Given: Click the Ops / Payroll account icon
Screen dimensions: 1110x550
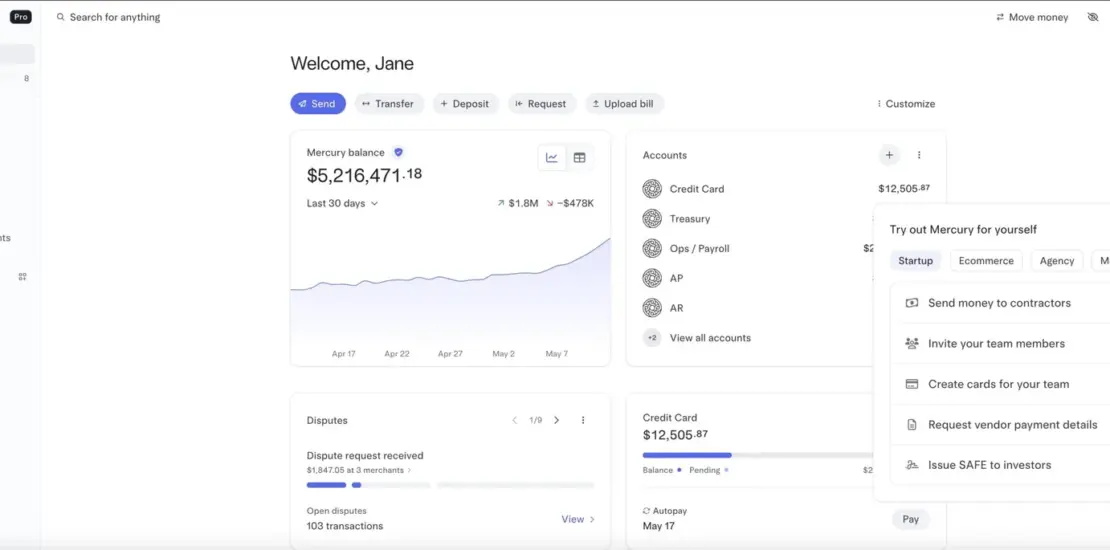Looking at the screenshot, I should coord(652,248).
